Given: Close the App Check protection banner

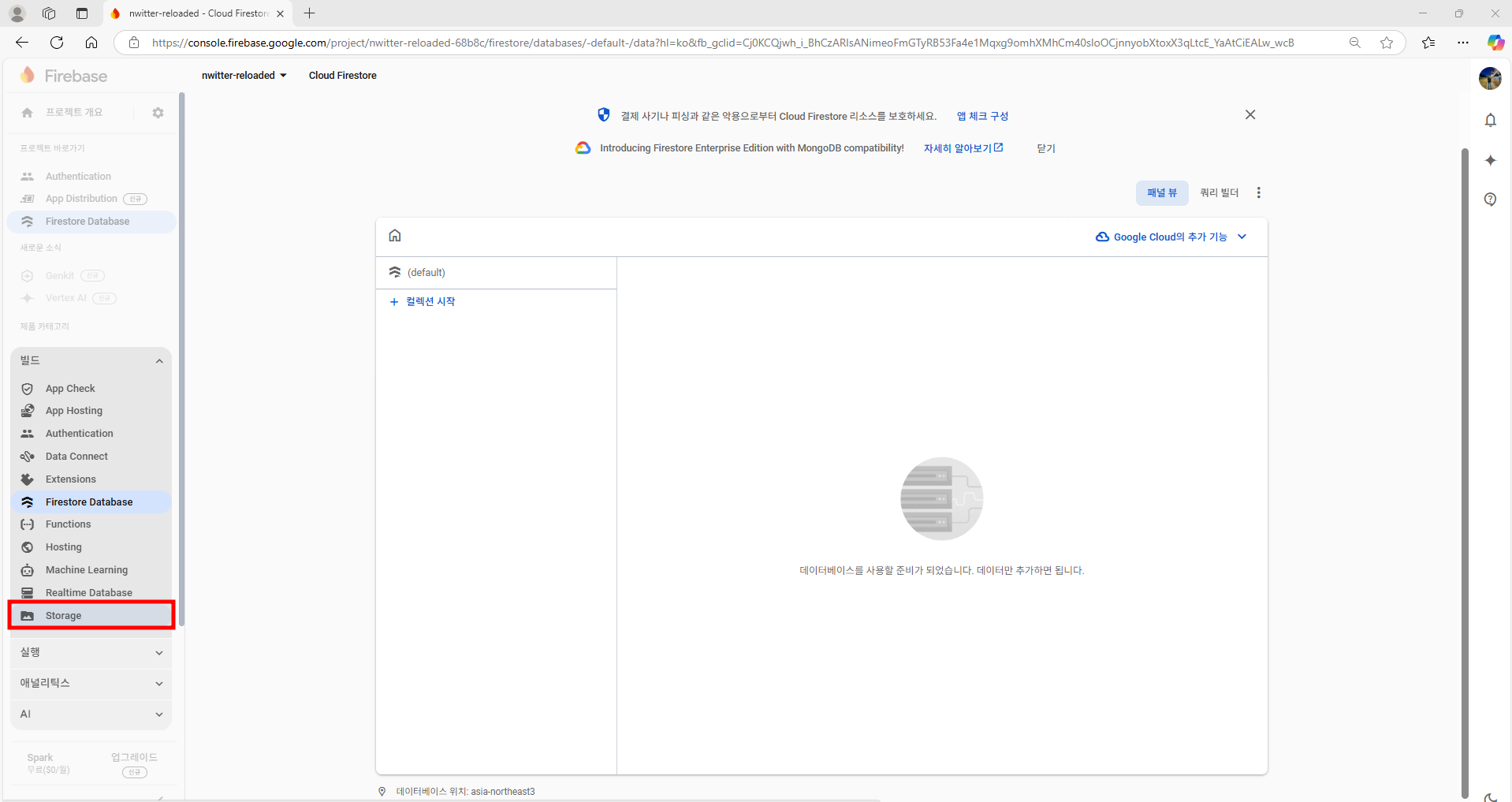Looking at the screenshot, I should coord(1250,115).
